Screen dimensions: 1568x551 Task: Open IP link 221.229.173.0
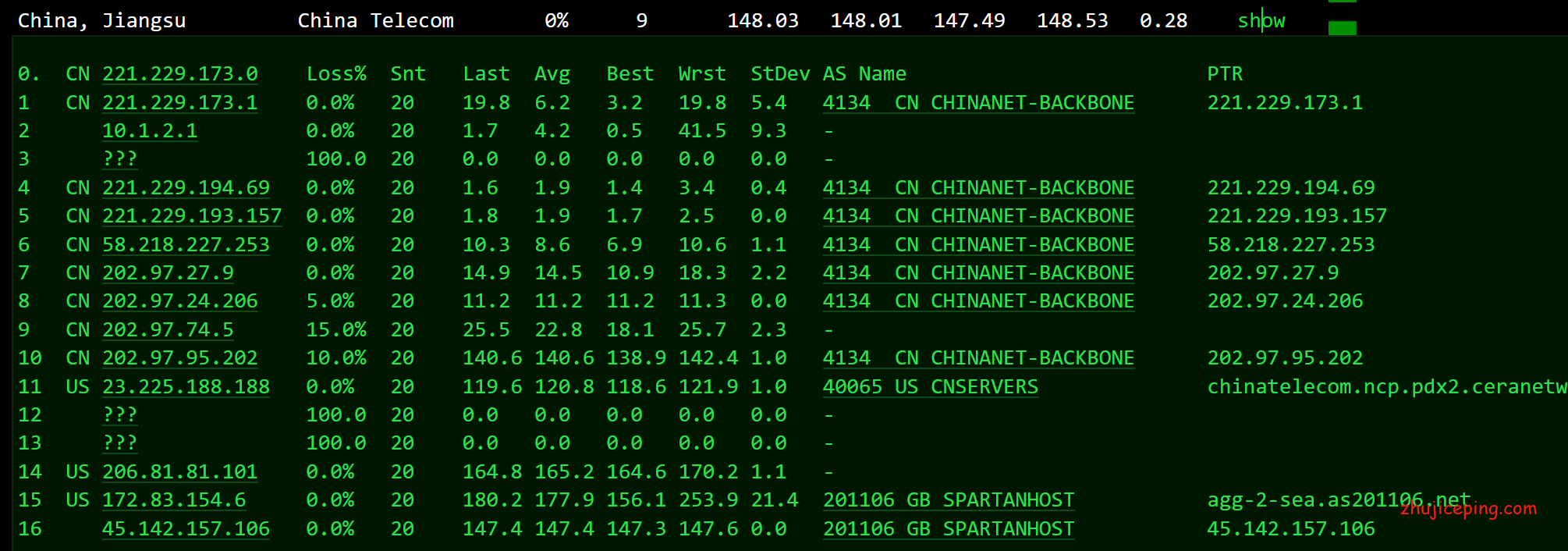tap(180, 74)
